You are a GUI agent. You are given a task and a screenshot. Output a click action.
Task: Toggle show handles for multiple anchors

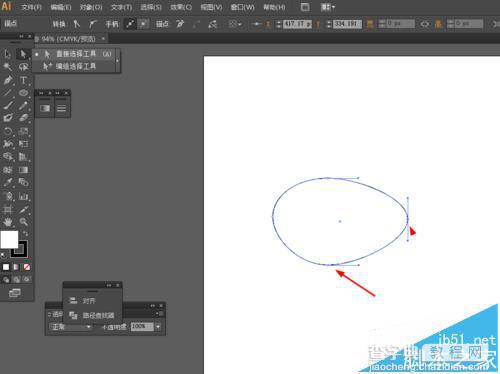(x=130, y=24)
